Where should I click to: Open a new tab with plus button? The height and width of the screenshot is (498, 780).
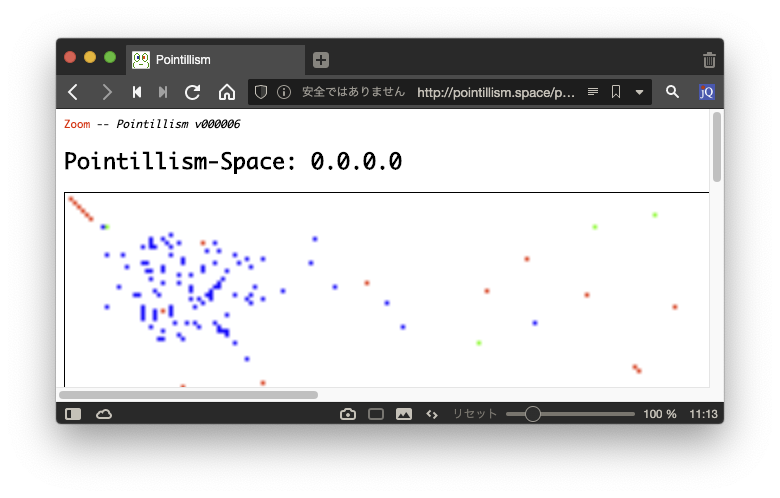pos(320,60)
